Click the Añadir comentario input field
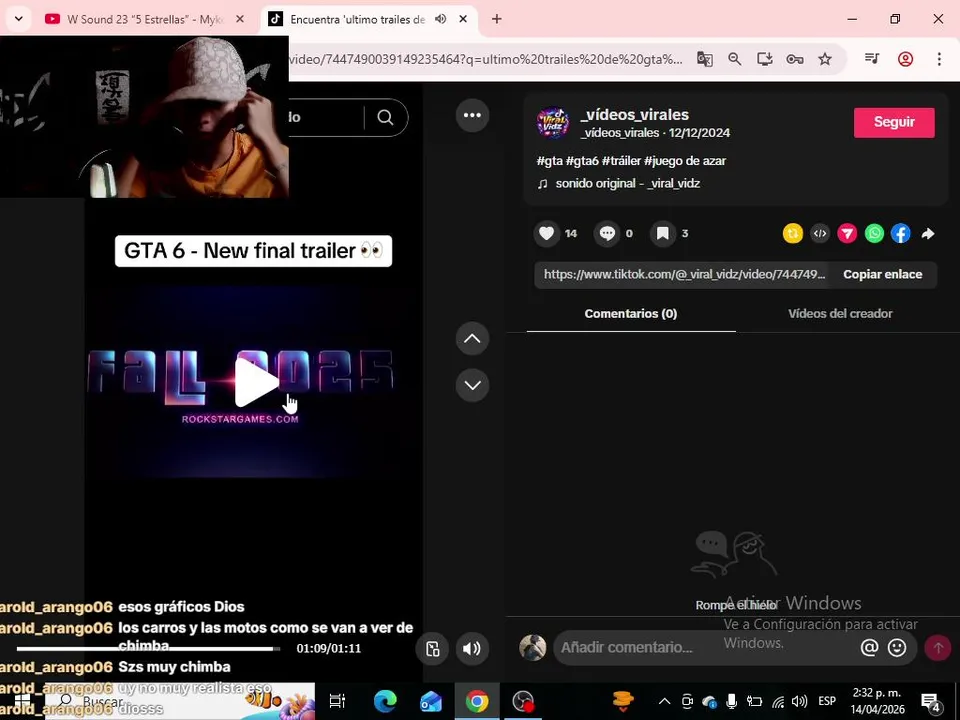 click(704, 647)
